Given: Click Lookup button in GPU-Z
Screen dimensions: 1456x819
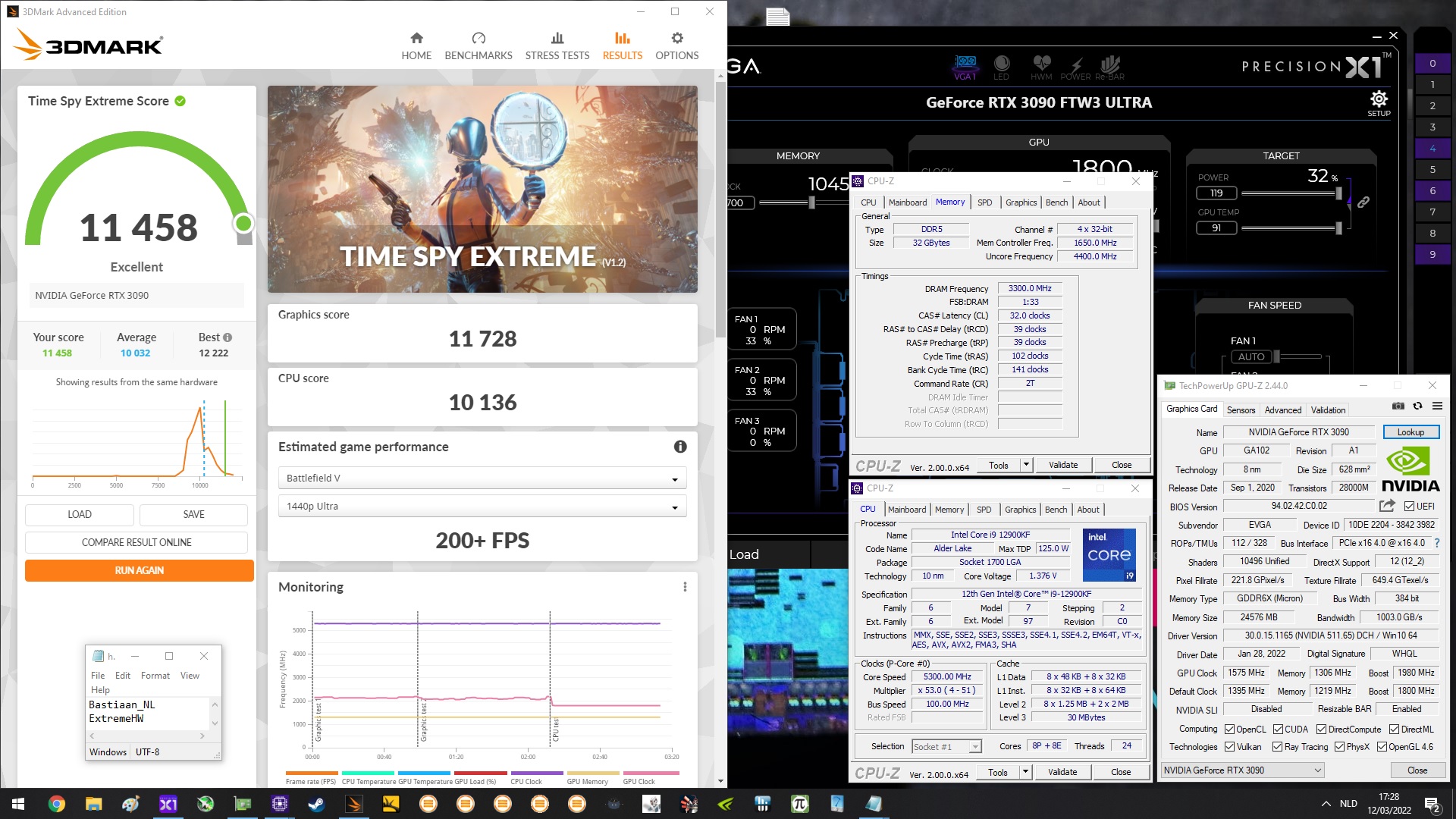Looking at the screenshot, I should coord(1410,432).
